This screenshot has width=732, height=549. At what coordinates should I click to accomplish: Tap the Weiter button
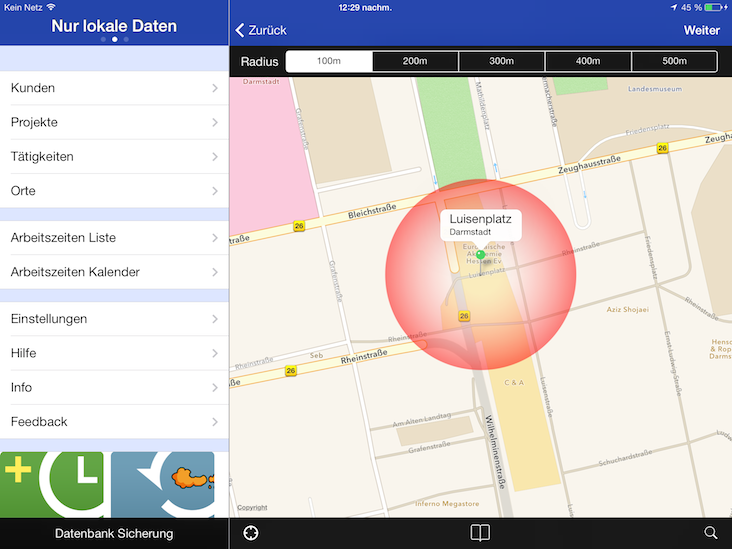coord(701,30)
